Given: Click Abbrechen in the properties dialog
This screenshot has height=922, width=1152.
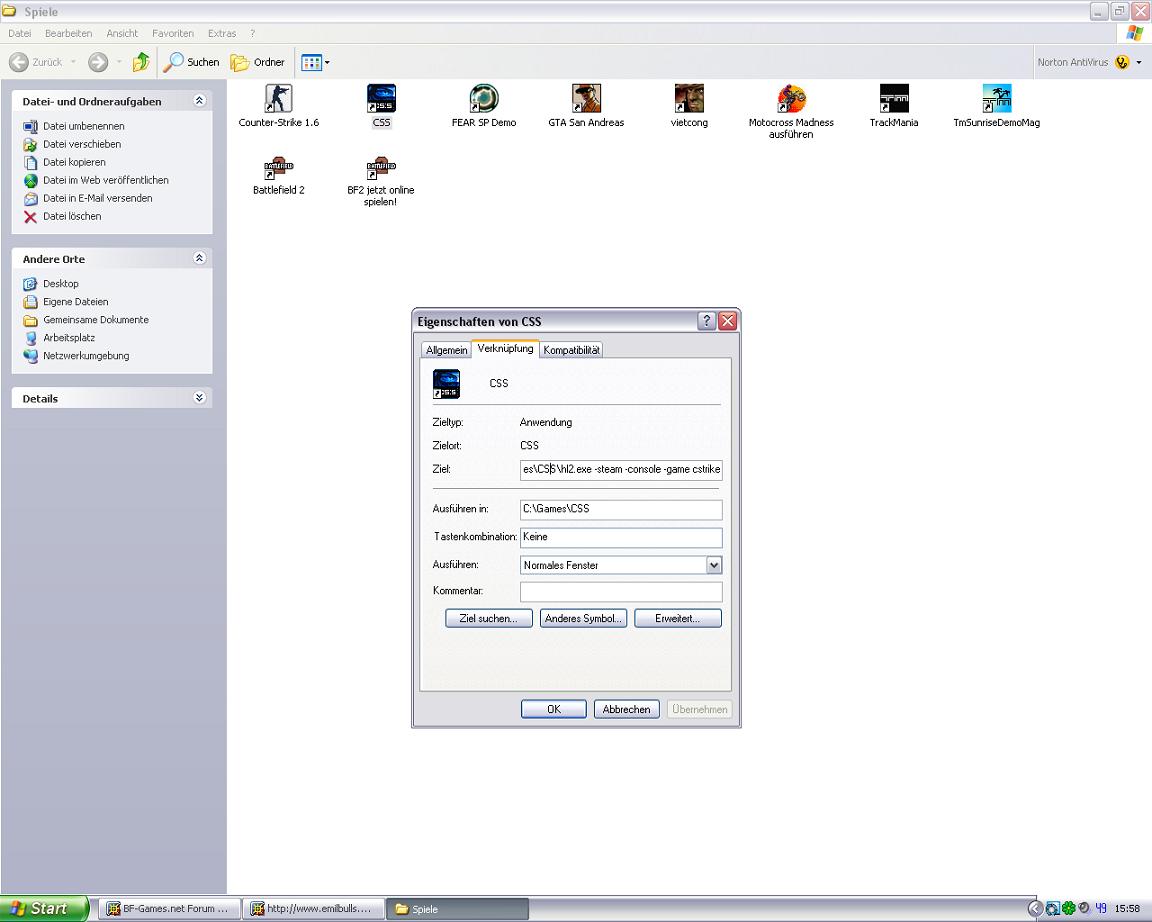Looking at the screenshot, I should [x=627, y=709].
